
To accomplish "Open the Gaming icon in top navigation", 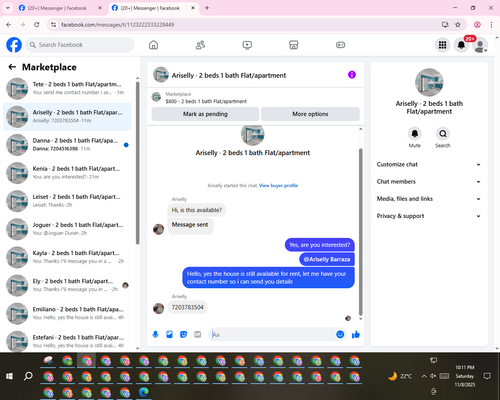I will coord(340,45).
